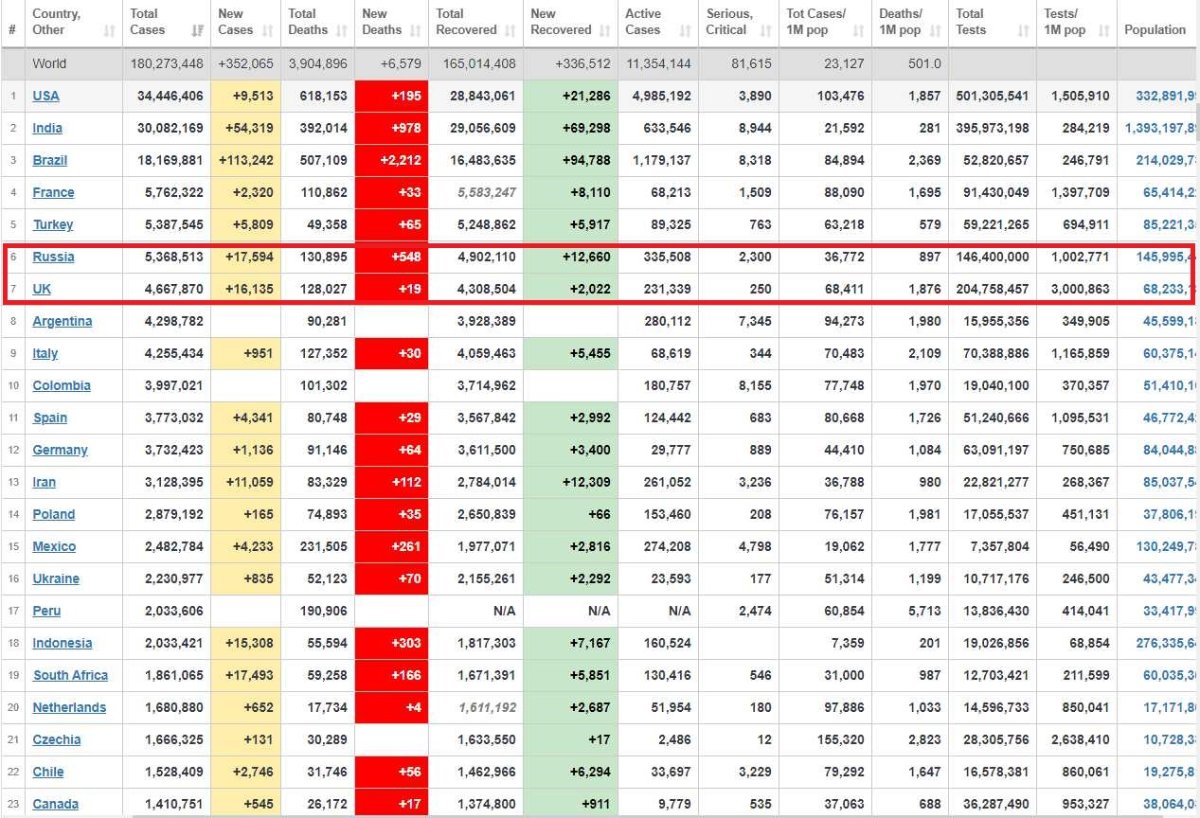The width and height of the screenshot is (1200, 818).
Task: Open the Brazil country link
Action: click(x=50, y=160)
